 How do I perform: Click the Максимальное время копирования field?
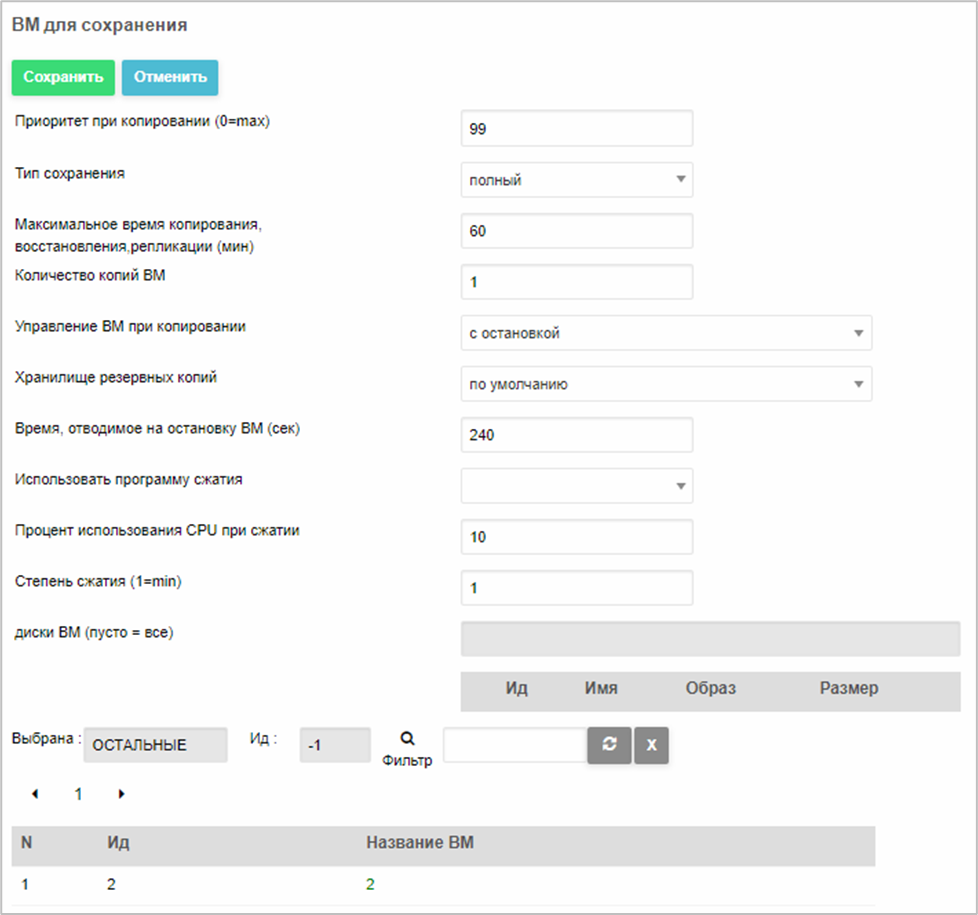pyautogui.click(x=577, y=231)
